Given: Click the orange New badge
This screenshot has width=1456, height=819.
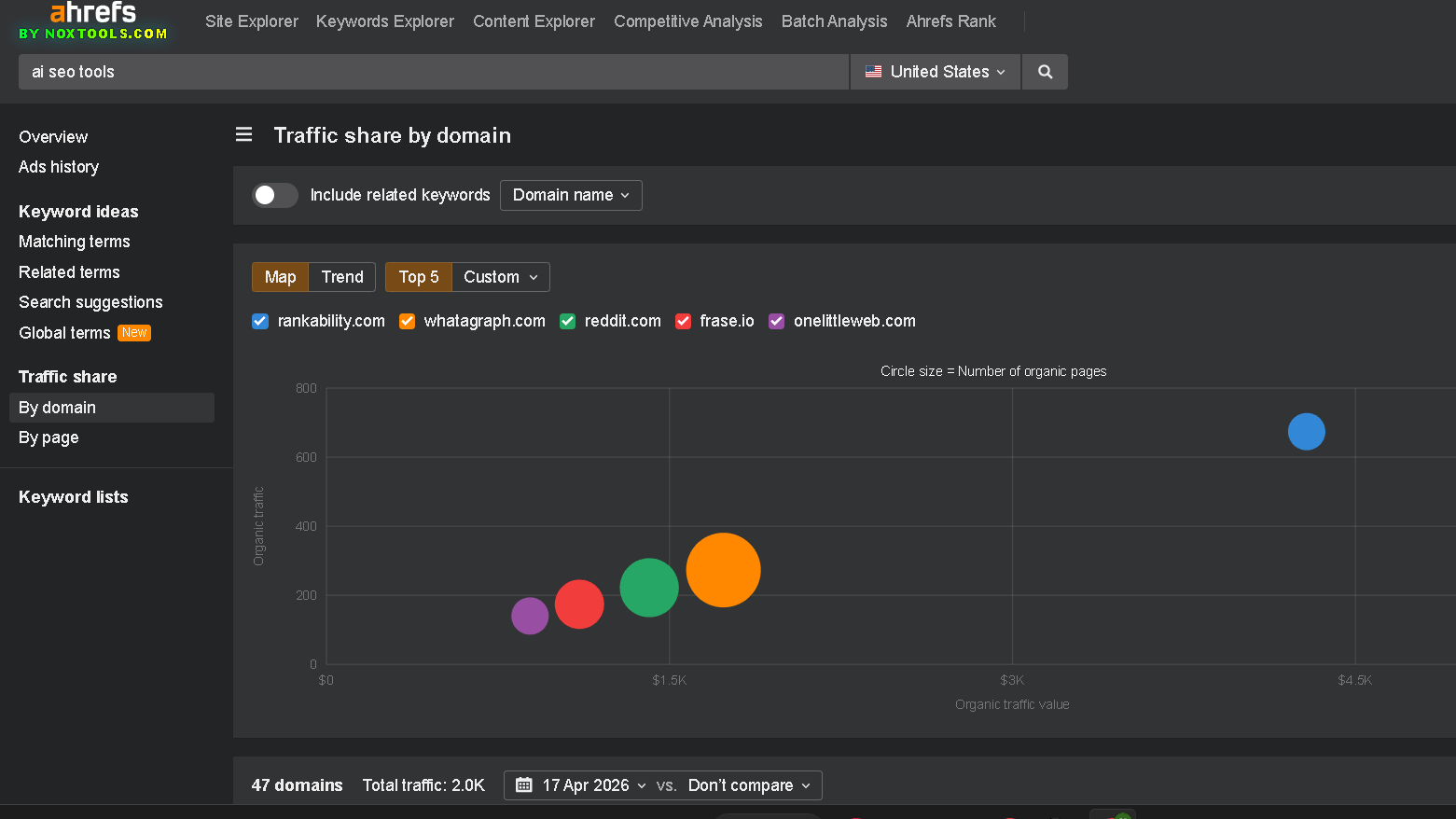Looking at the screenshot, I should click(134, 333).
